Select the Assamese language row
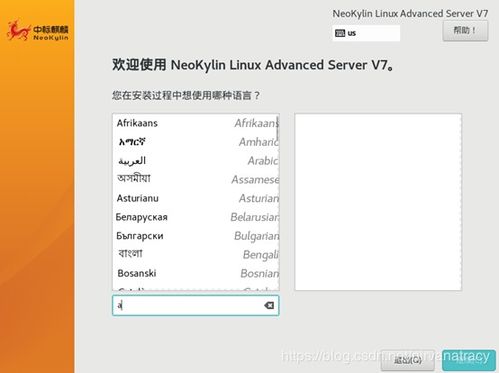The height and width of the screenshot is (373, 499). tap(196, 179)
